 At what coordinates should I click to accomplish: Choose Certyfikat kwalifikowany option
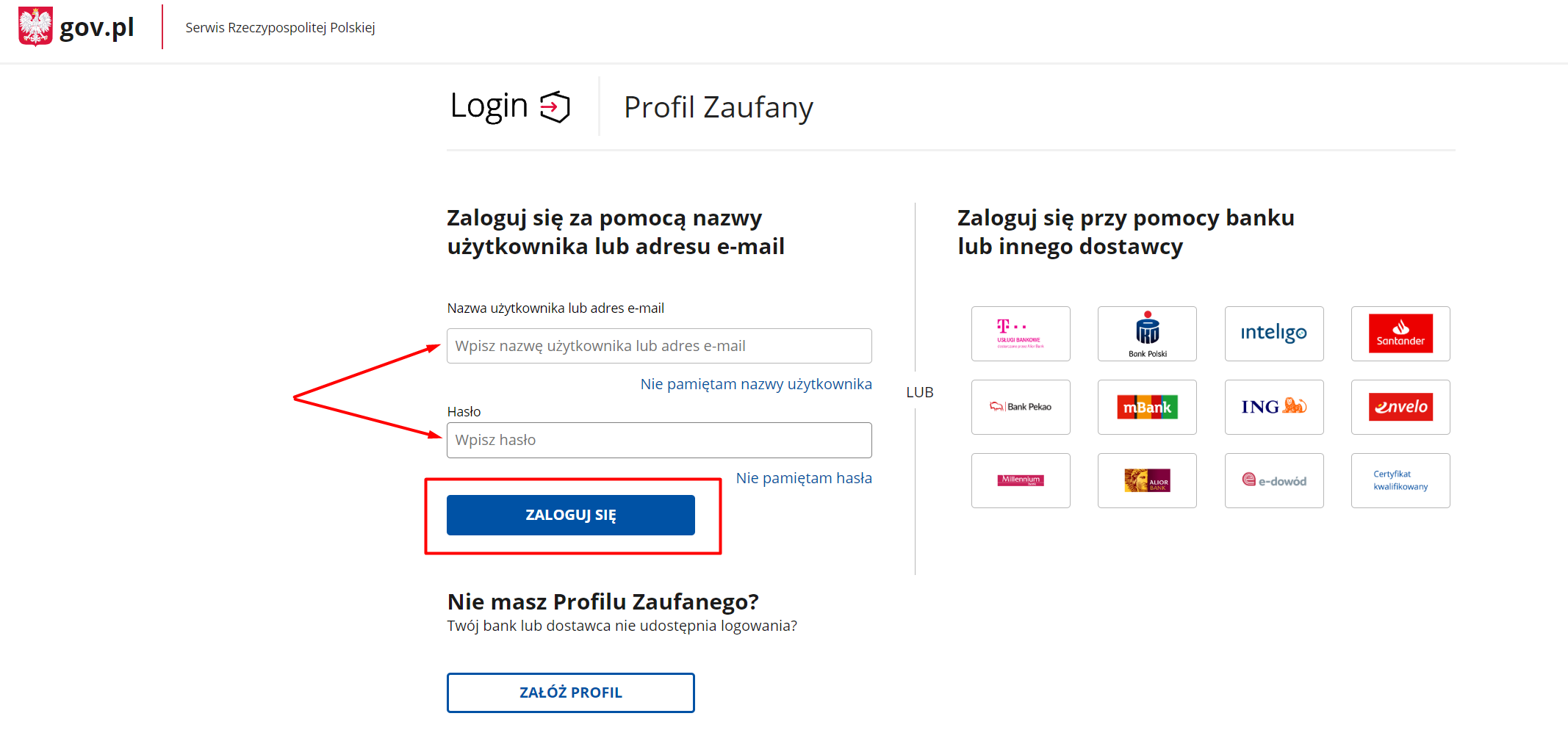coord(1400,480)
